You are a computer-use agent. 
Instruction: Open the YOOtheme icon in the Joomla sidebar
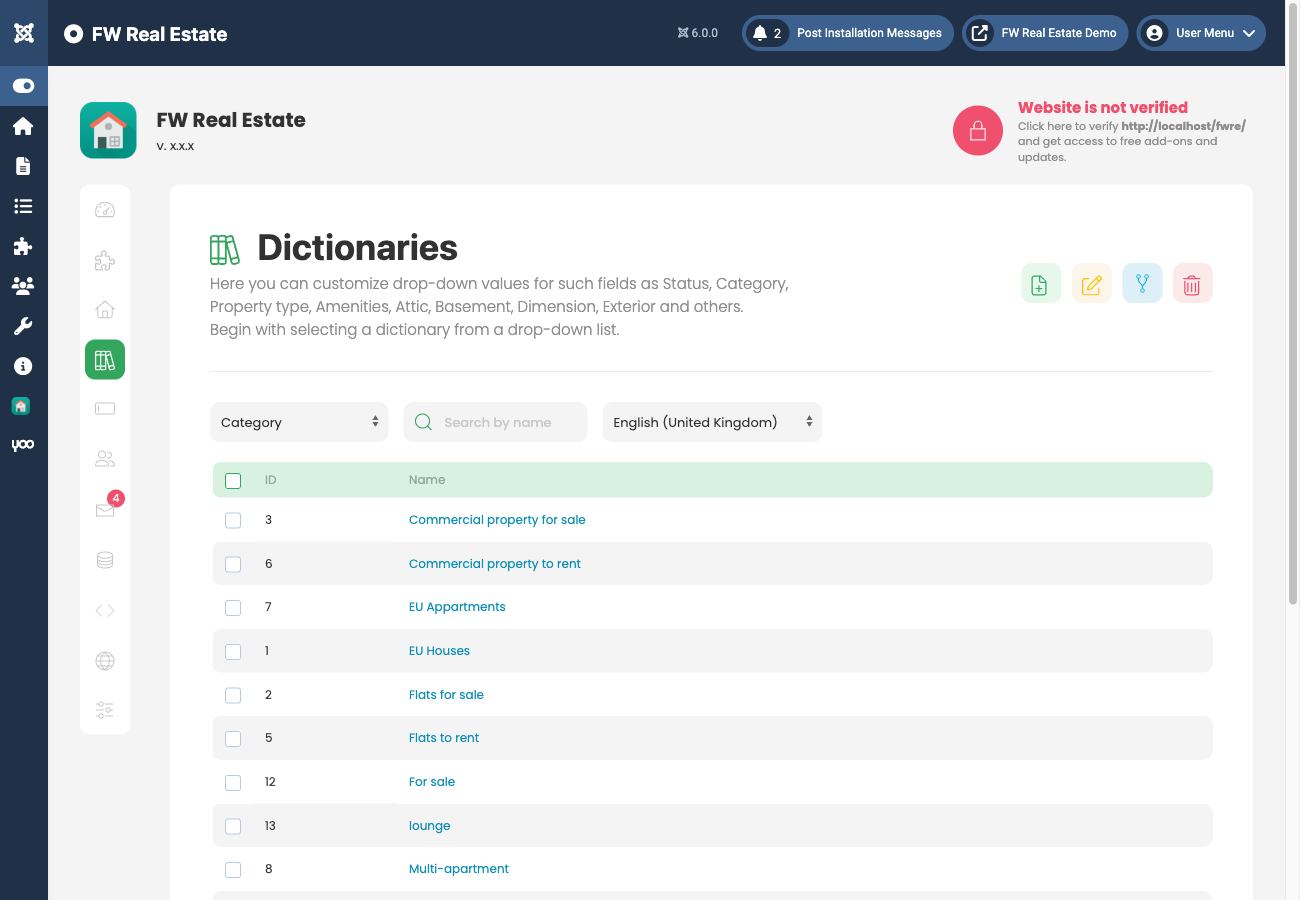pos(24,445)
